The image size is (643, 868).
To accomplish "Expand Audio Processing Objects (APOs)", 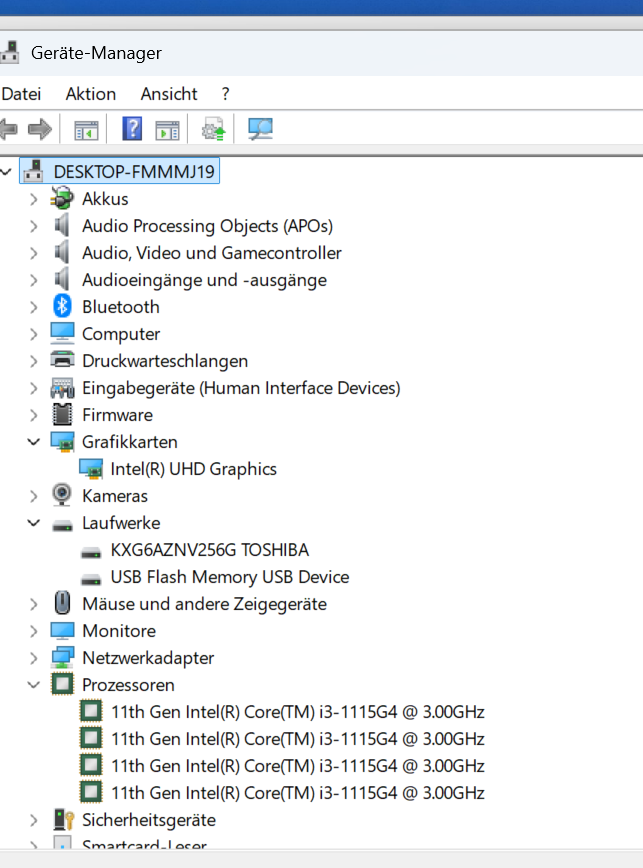I will coord(34,226).
